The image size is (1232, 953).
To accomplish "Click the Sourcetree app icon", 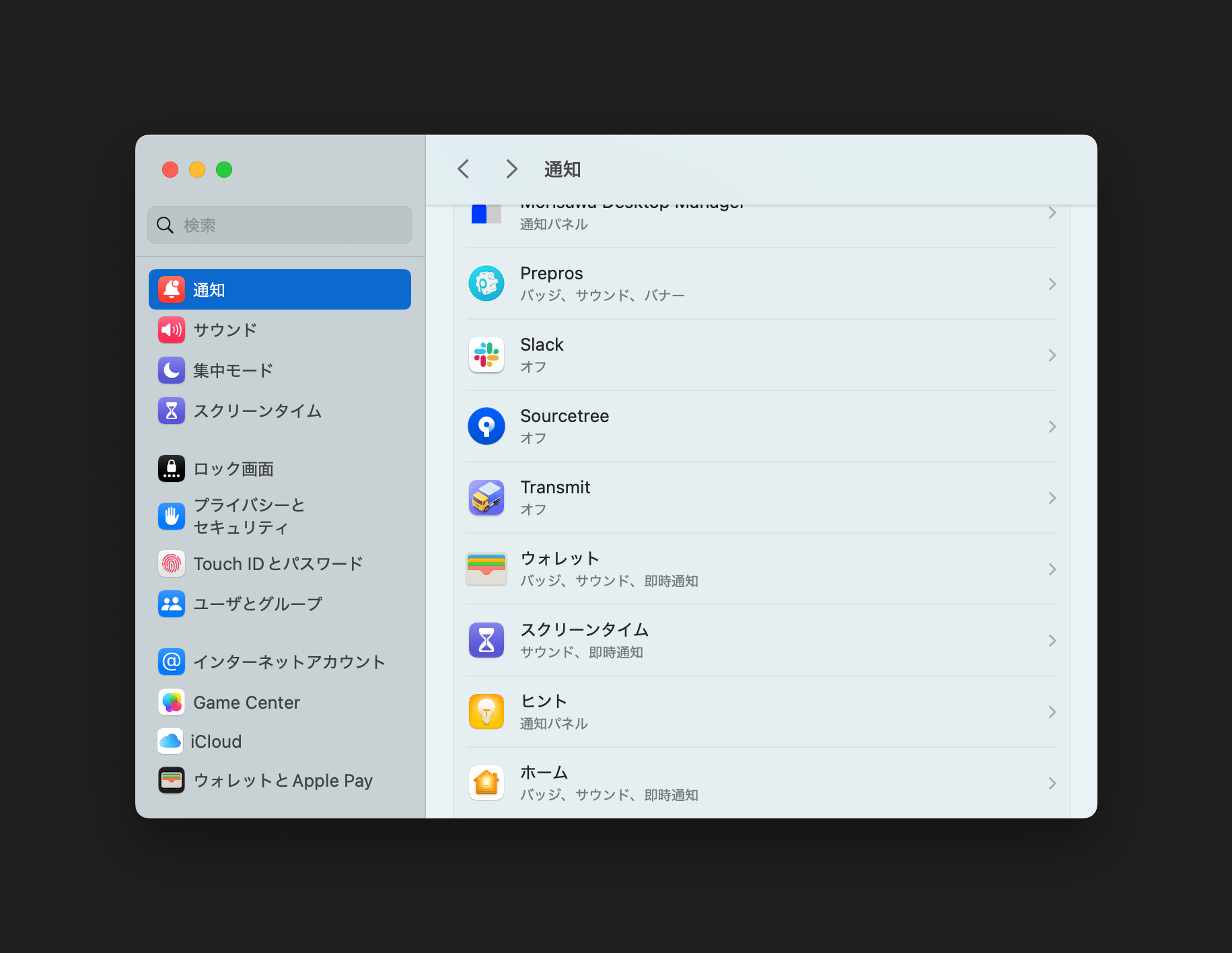I will pos(486,426).
